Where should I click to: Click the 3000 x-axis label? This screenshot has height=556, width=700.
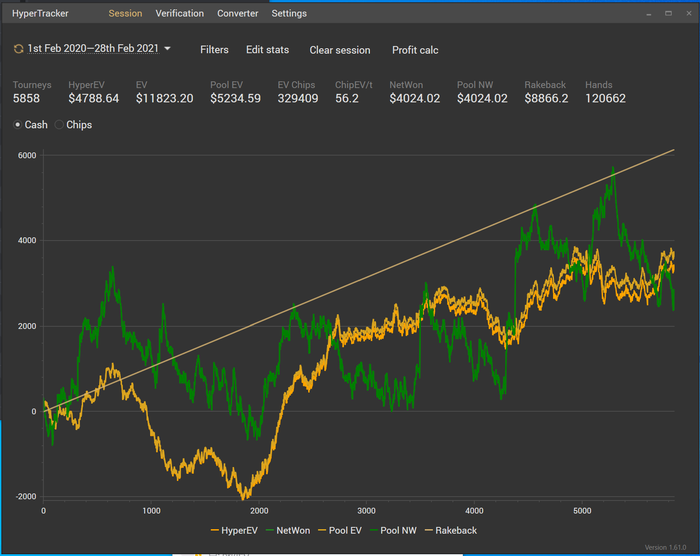coord(366,511)
